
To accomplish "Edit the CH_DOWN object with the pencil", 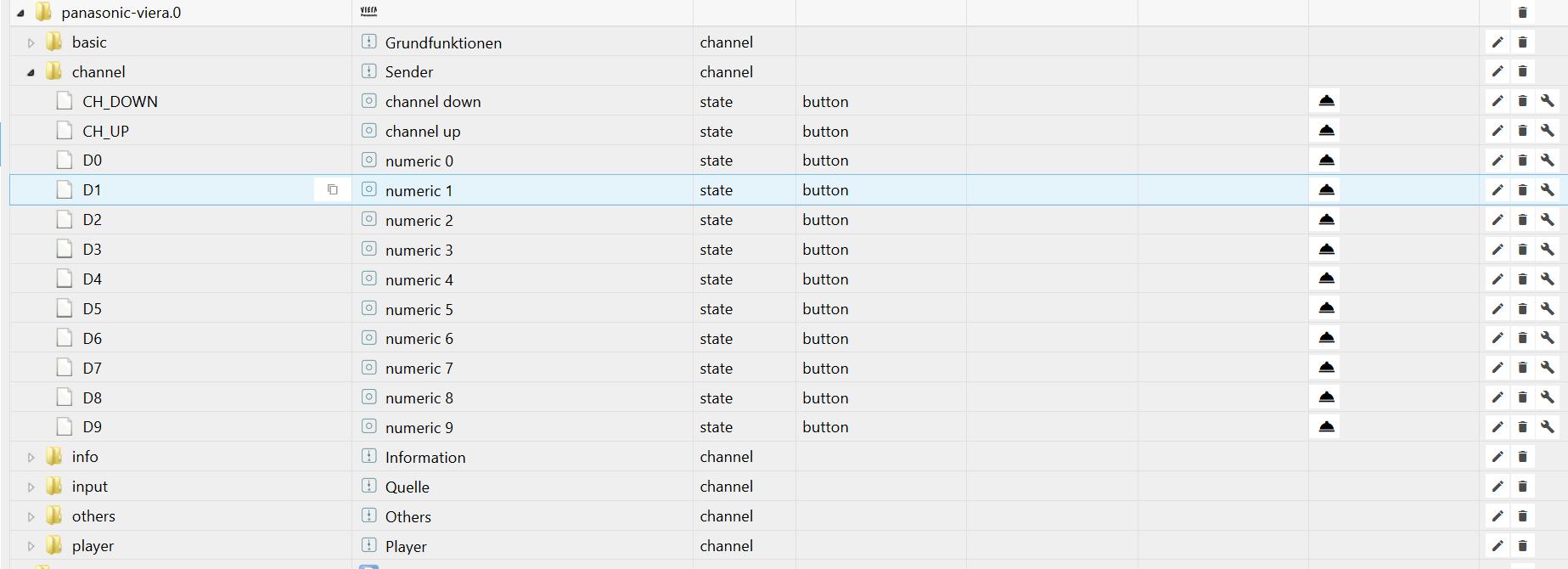I will pos(1498,101).
